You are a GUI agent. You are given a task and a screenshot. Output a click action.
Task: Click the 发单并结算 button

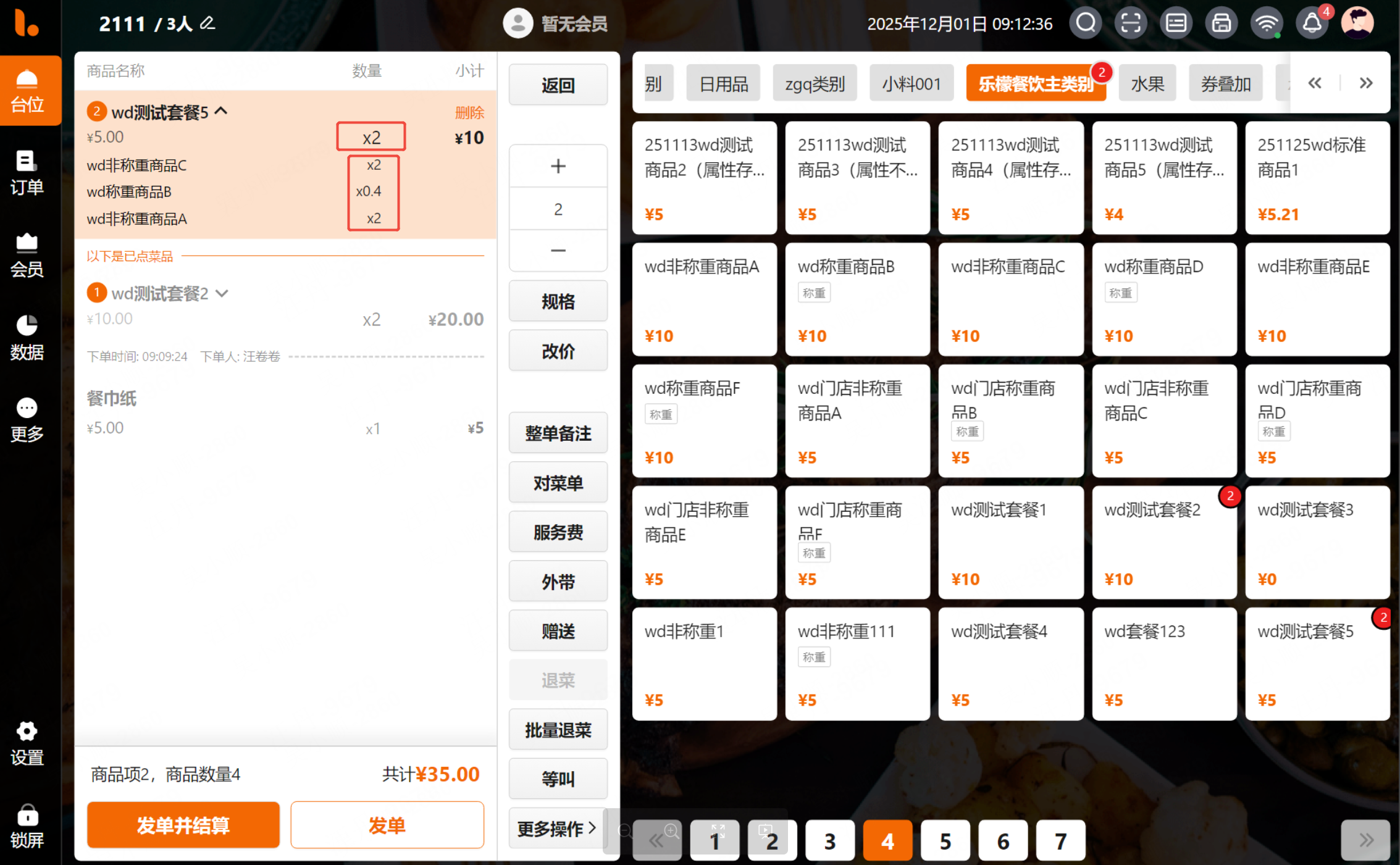click(x=183, y=825)
